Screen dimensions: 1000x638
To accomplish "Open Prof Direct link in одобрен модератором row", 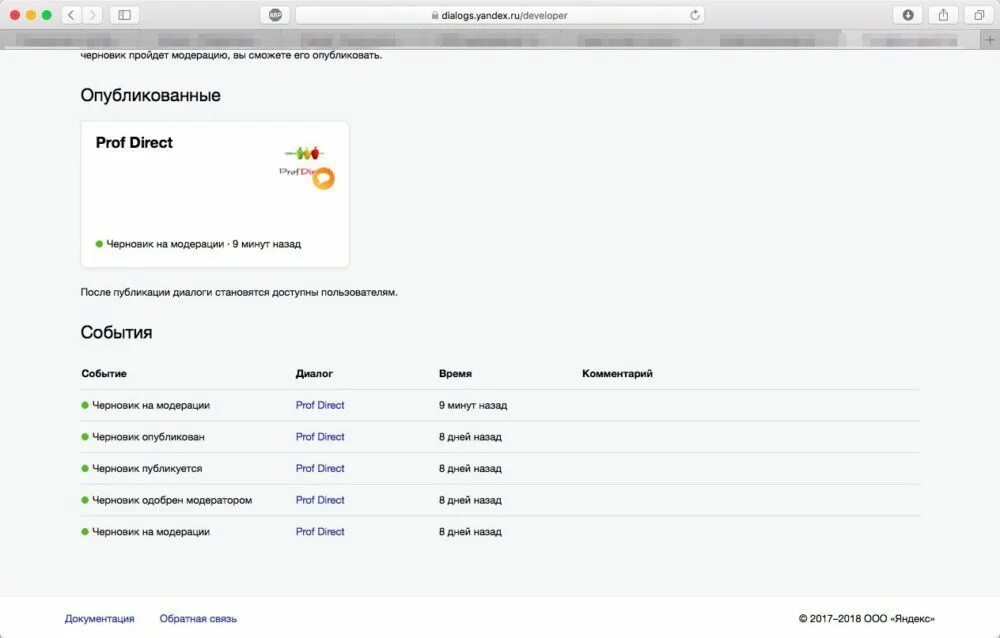I will (x=320, y=500).
